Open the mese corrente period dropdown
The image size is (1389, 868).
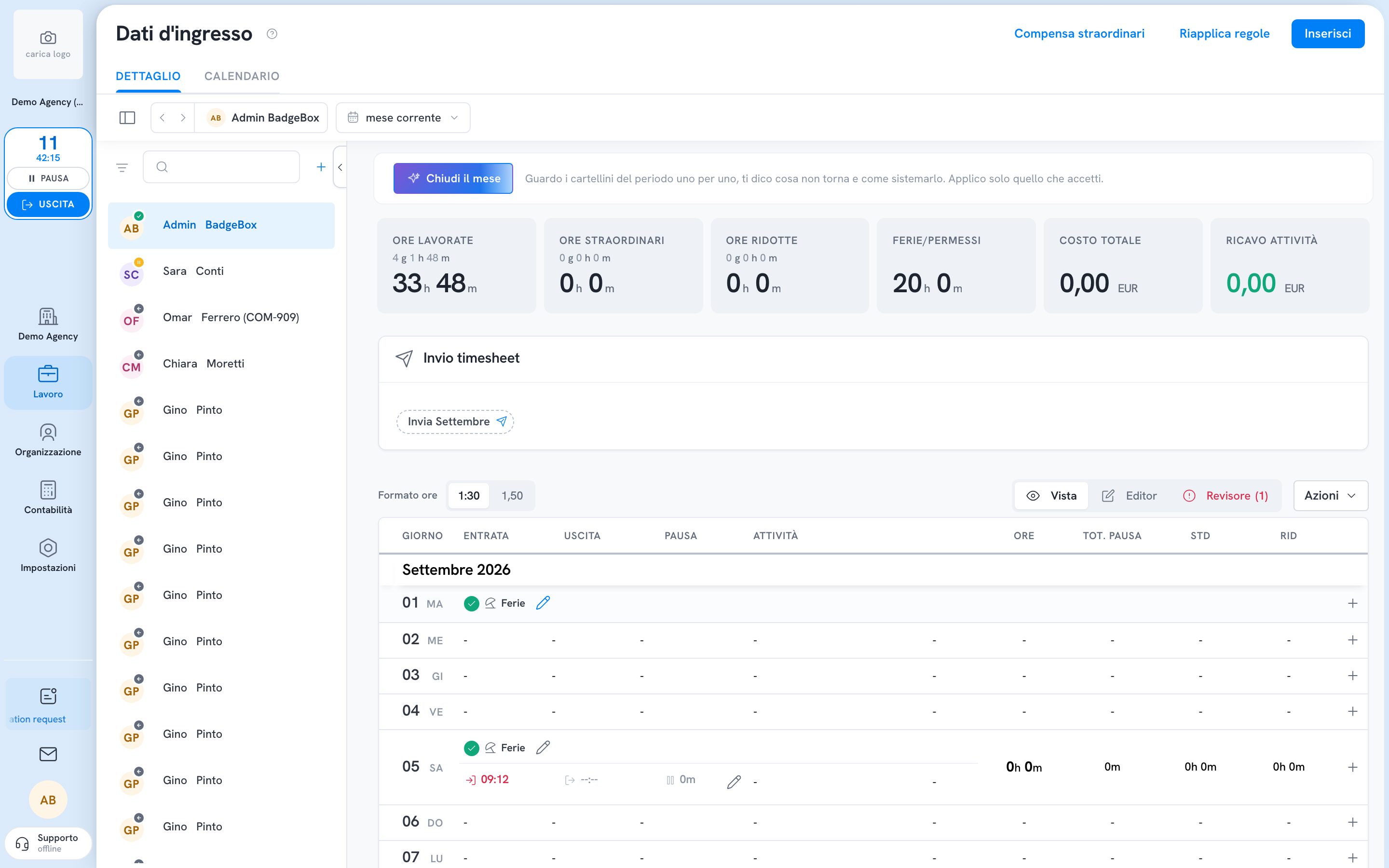(x=403, y=118)
